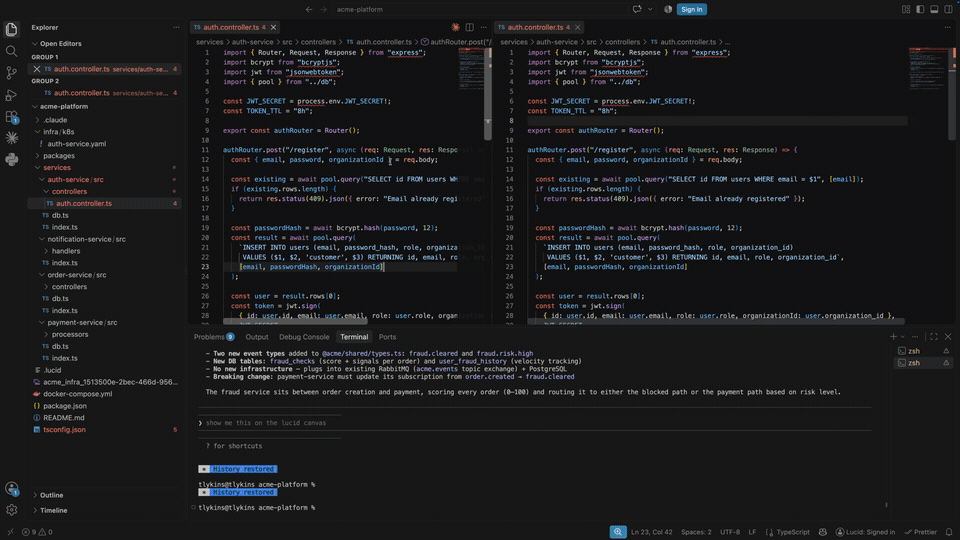Screen dimensions: 960x540
Task: Open the Source Control view
Action: [11, 73]
